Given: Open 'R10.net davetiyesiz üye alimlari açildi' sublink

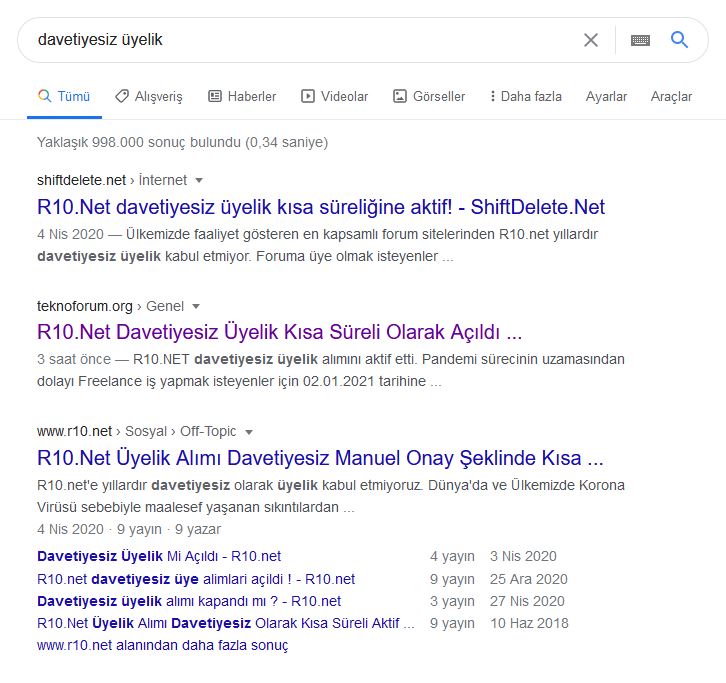Looking at the screenshot, I should (x=196, y=579).
